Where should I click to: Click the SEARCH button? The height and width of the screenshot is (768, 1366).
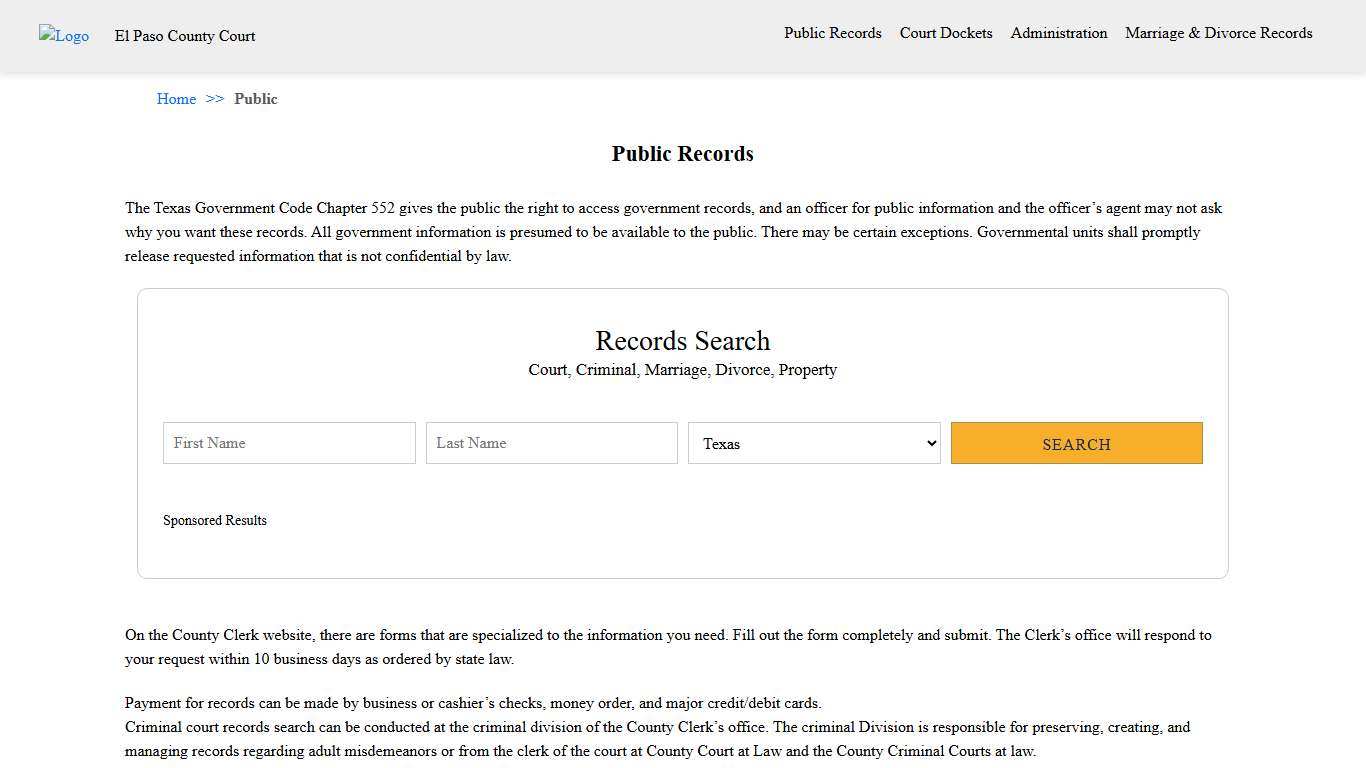pos(1076,443)
